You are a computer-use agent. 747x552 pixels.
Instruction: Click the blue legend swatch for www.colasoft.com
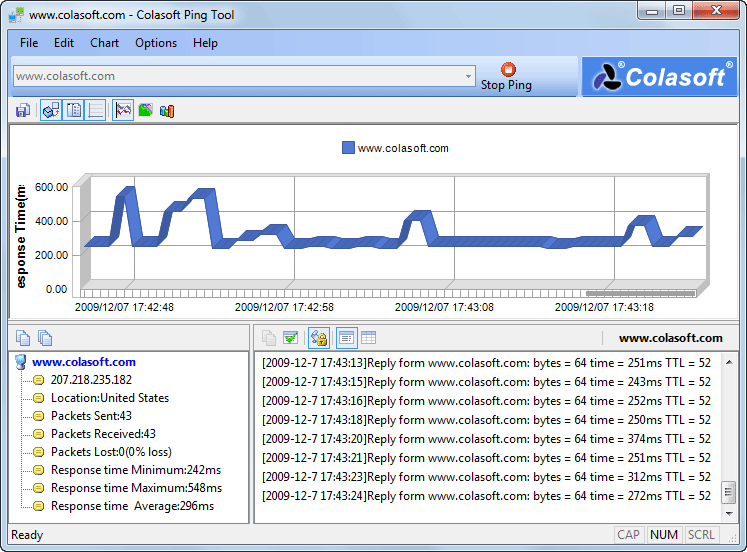(348, 148)
